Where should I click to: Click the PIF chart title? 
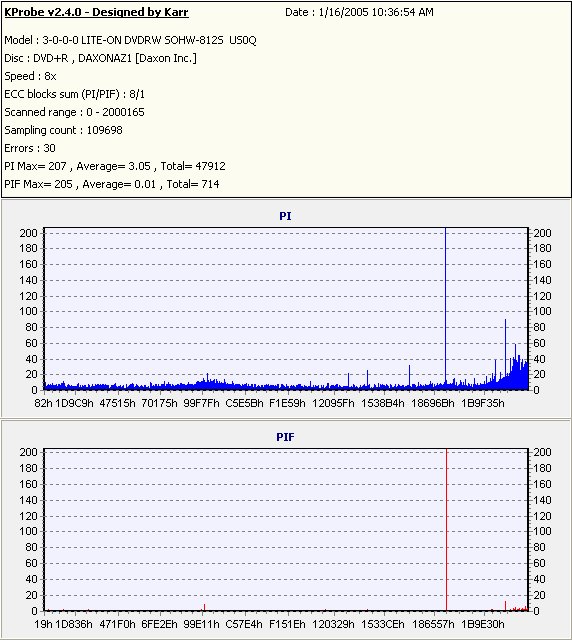285,437
